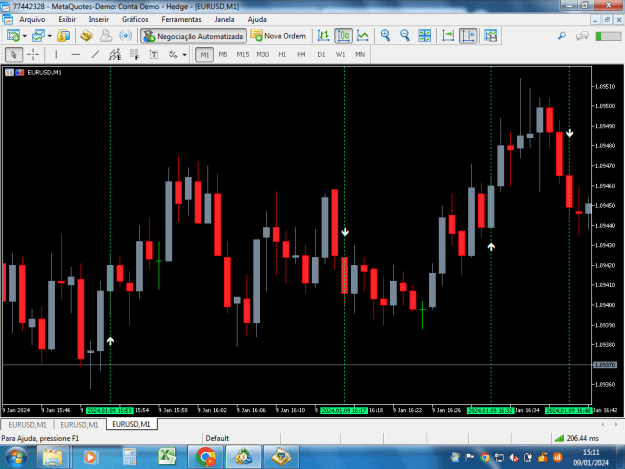Open the search magnifier icon

click(562, 36)
